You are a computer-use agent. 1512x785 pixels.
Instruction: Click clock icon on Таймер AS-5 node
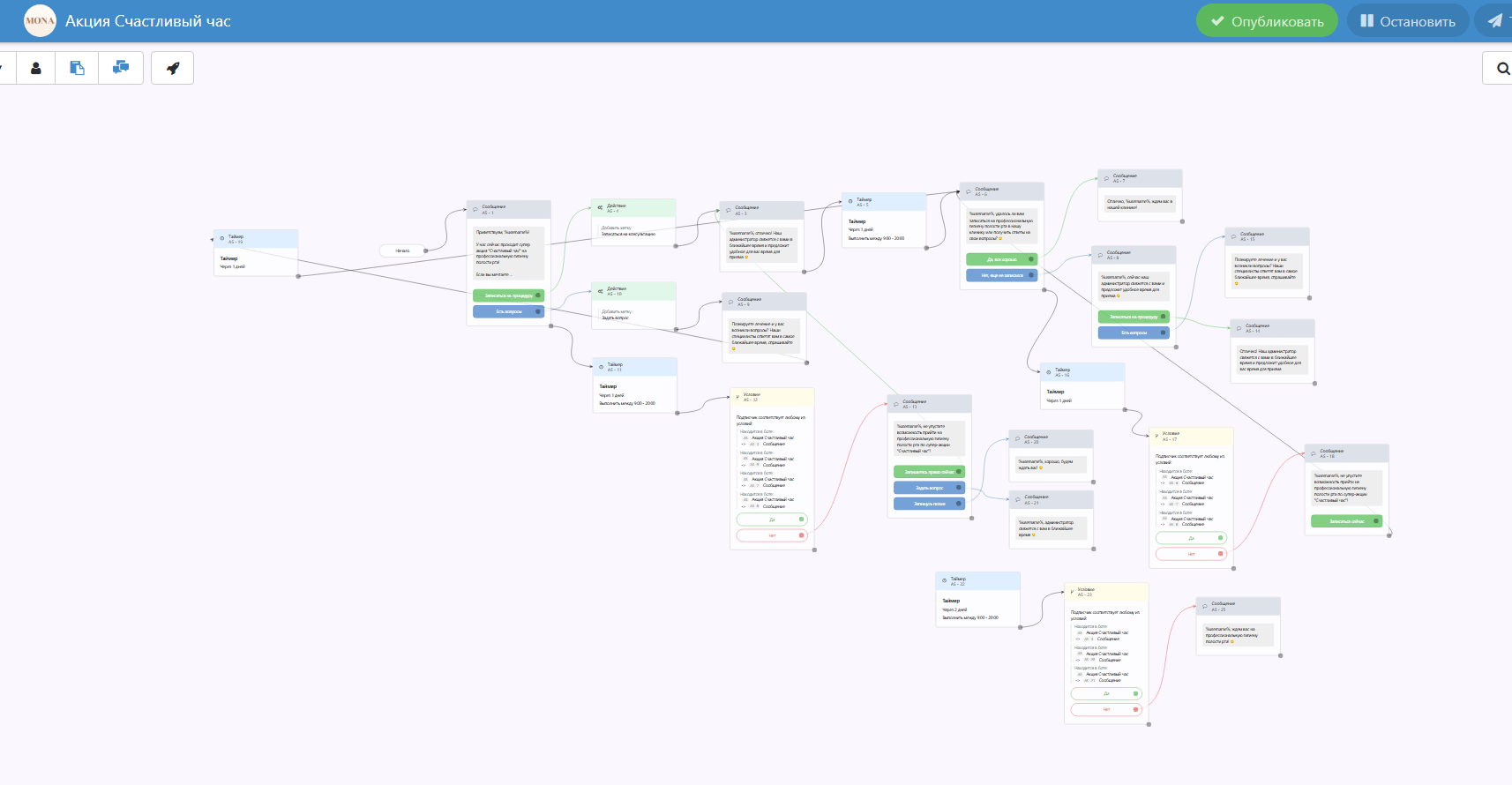(850, 201)
